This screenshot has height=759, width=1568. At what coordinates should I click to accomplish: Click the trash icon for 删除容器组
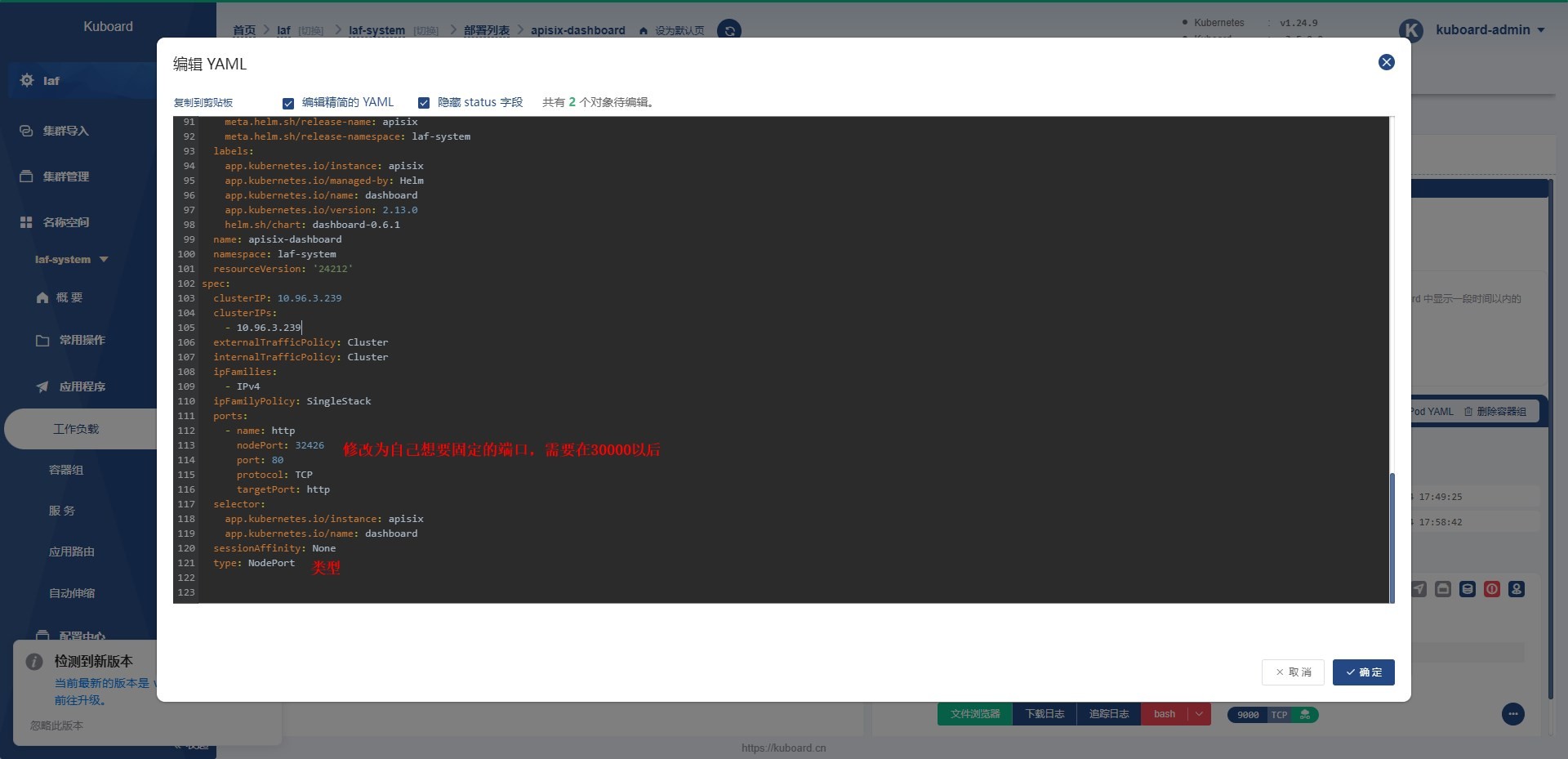coord(1468,412)
